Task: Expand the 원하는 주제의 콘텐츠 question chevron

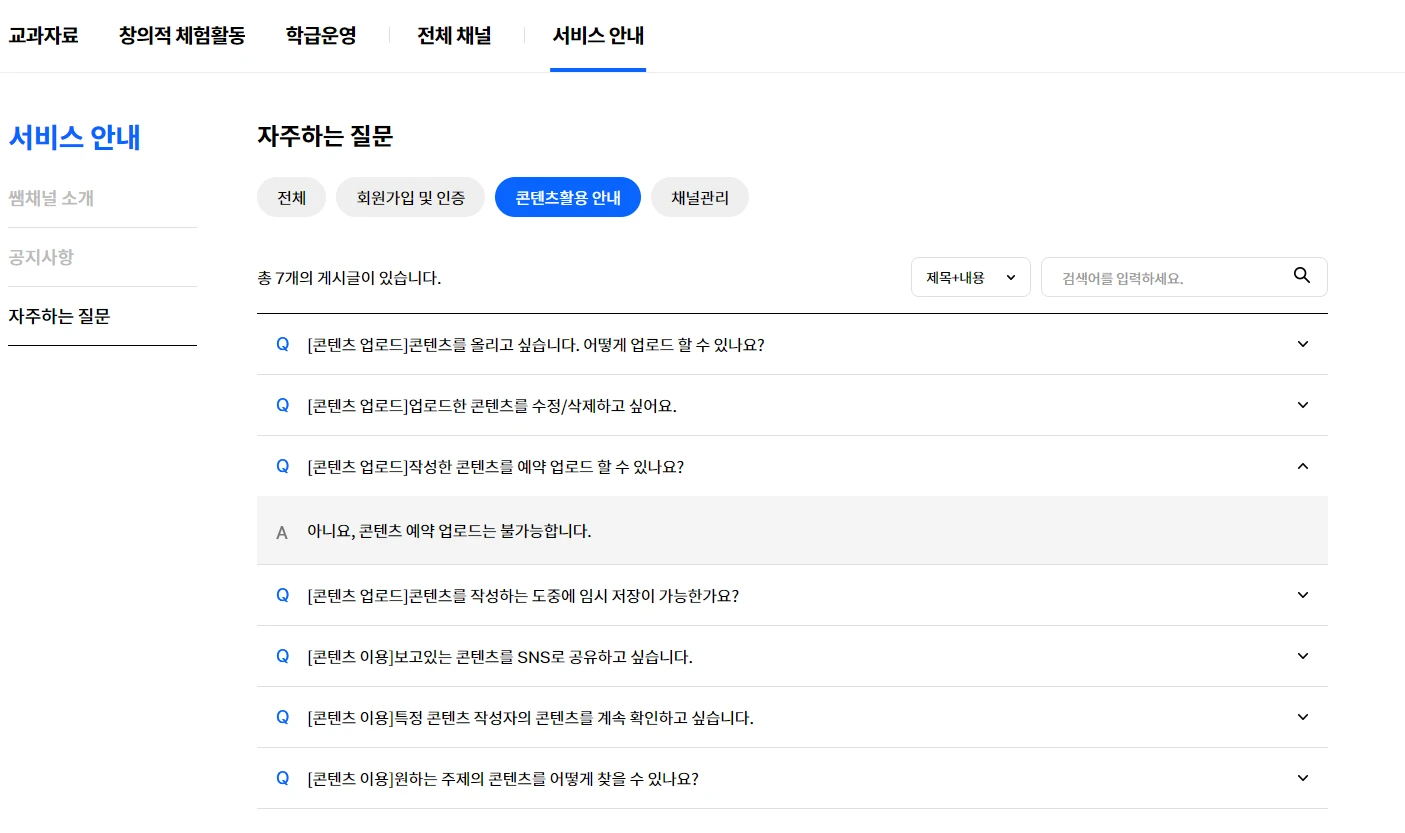Action: (x=1302, y=778)
